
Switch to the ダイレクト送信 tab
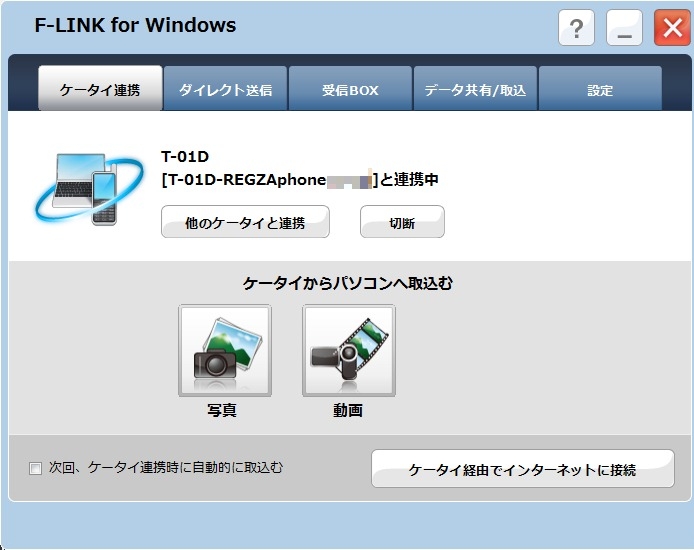pyautogui.click(x=225, y=88)
